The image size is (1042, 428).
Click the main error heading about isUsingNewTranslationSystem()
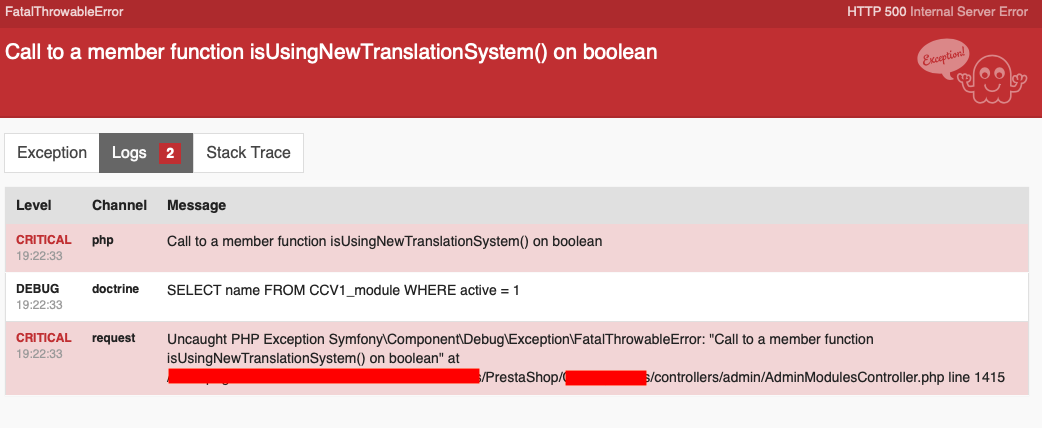click(x=331, y=52)
